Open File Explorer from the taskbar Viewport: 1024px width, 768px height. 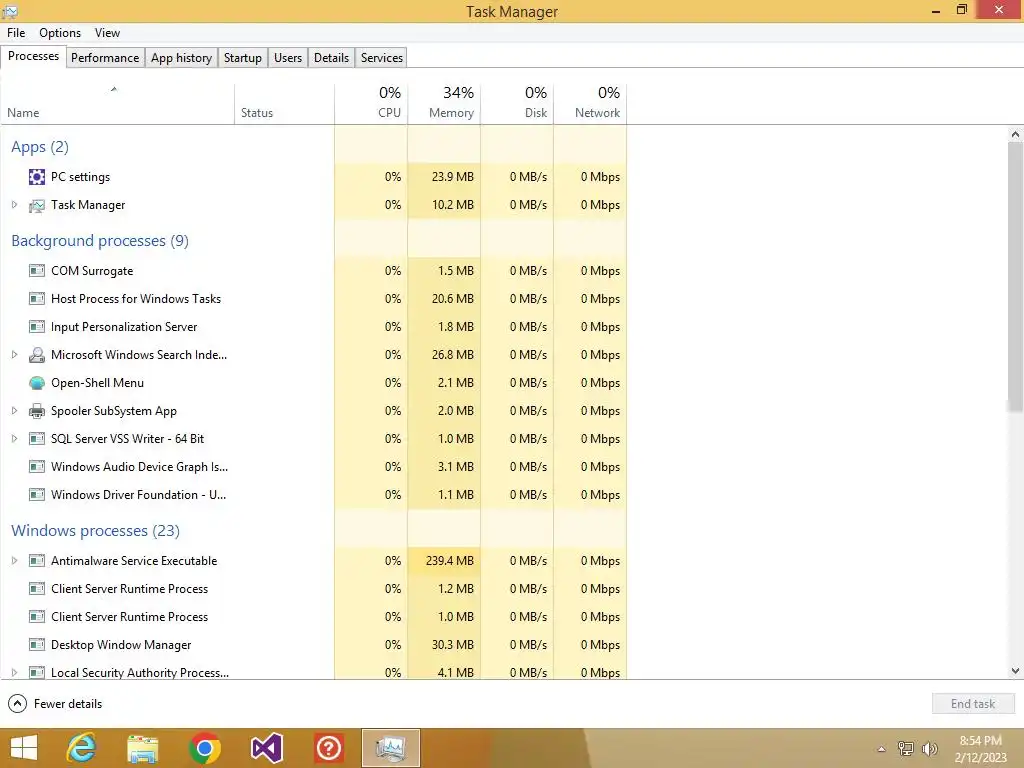(143, 748)
